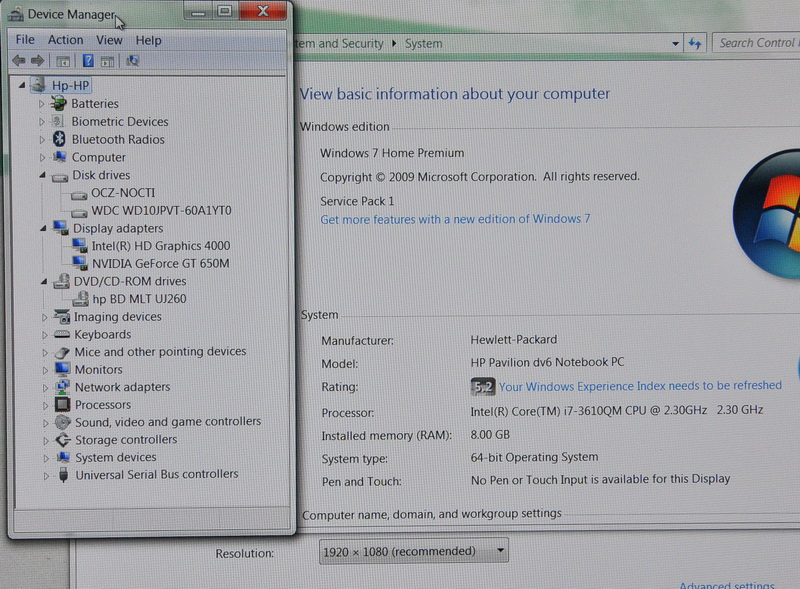This screenshot has height=589, width=800.
Task: Click the Search Control Panel field
Action: point(756,43)
